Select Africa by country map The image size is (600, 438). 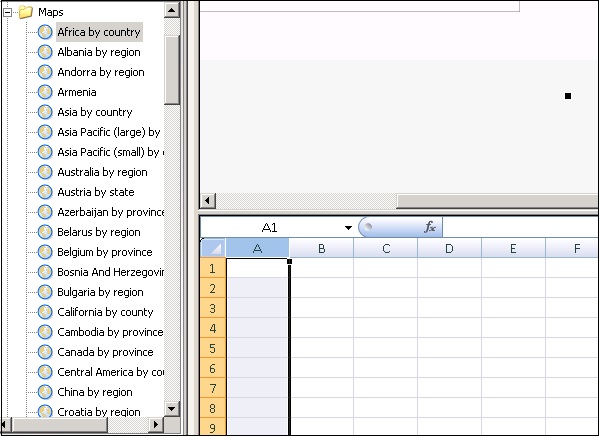[x=98, y=32]
